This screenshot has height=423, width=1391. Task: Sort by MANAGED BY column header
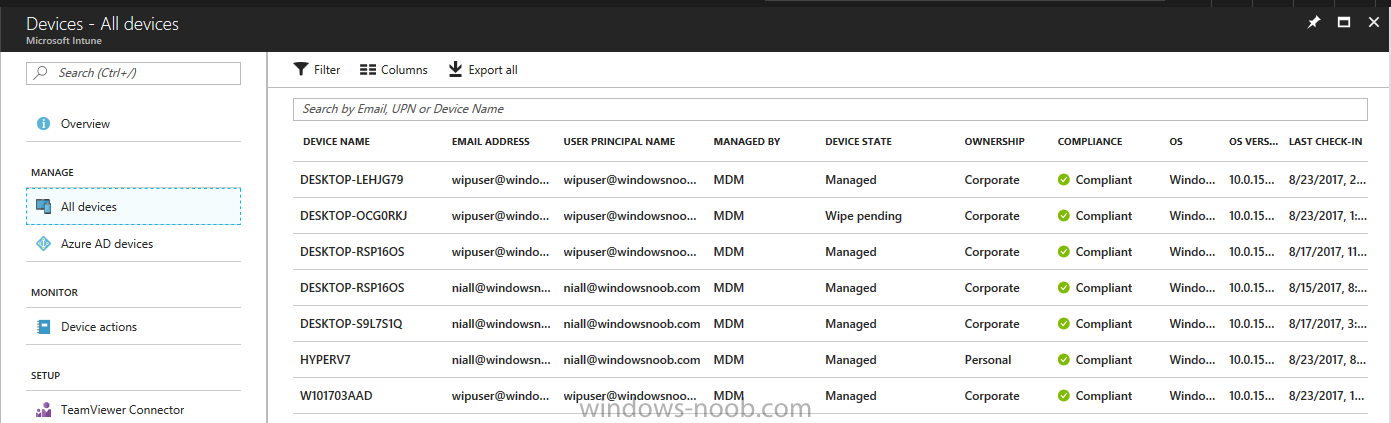tap(747, 142)
